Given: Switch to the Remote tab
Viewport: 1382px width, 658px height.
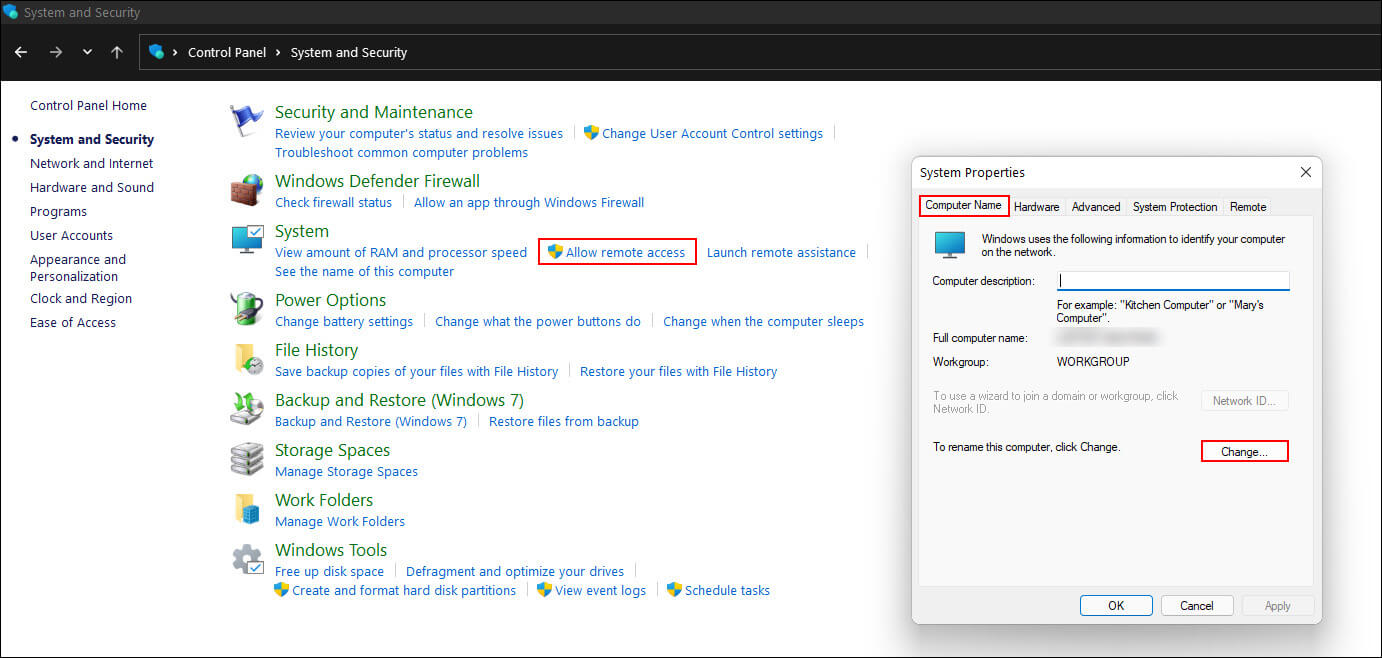Looking at the screenshot, I should 1248,207.
